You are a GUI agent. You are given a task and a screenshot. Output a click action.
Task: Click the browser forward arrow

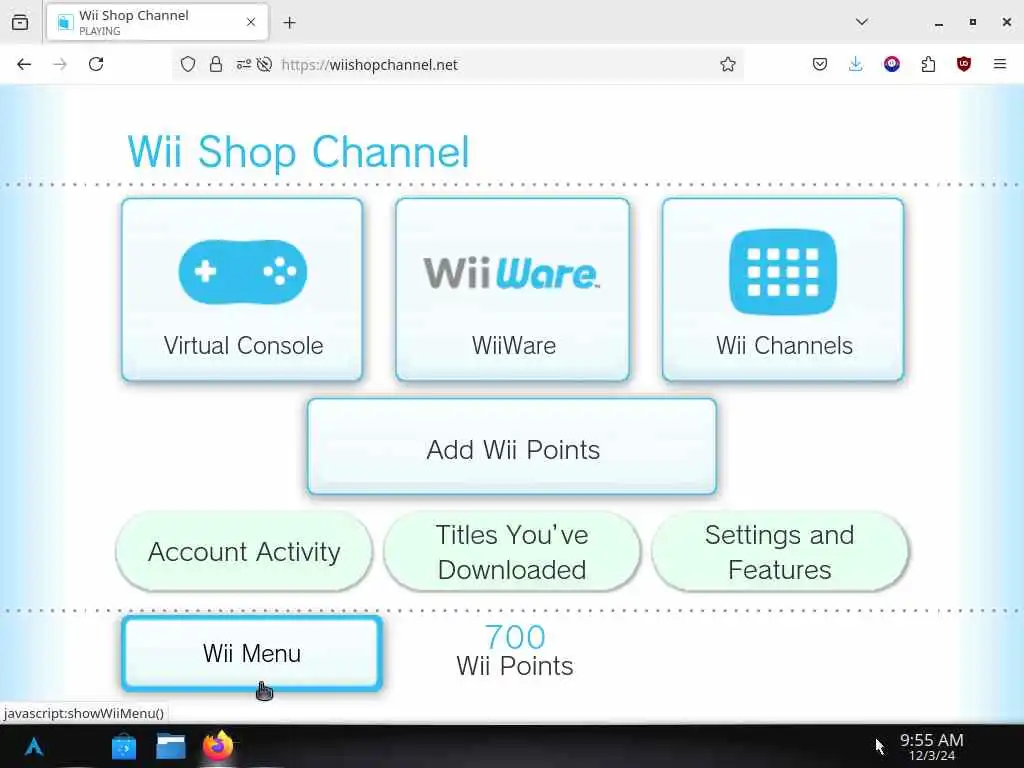[x=60, y=64]
